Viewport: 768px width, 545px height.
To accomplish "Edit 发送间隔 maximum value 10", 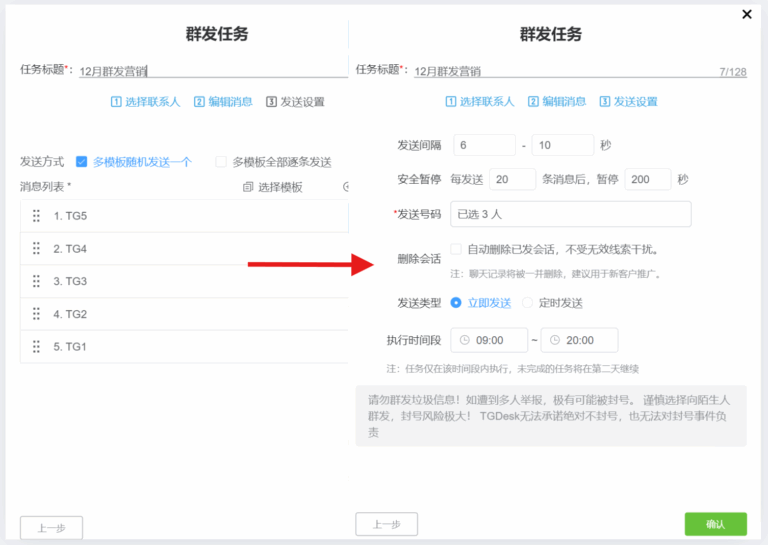I will point(563,145).
